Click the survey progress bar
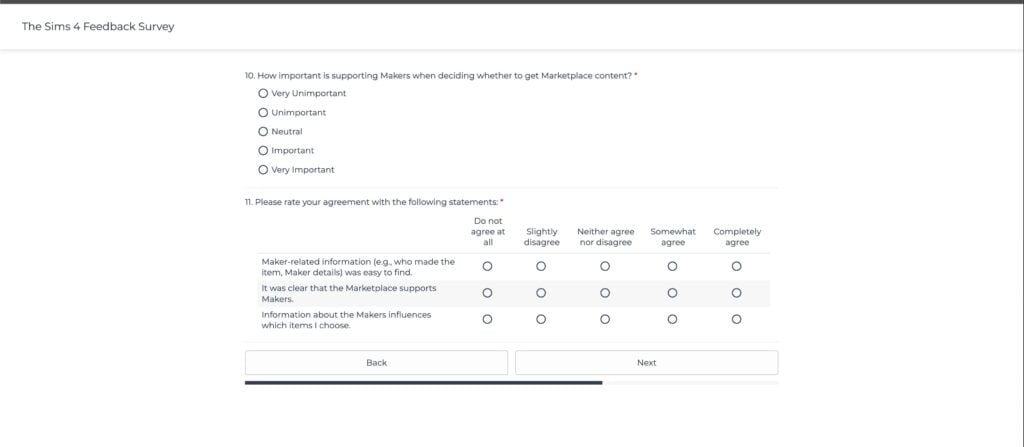Viewport: 1024px width, 447px height. (x=511, y=383)
